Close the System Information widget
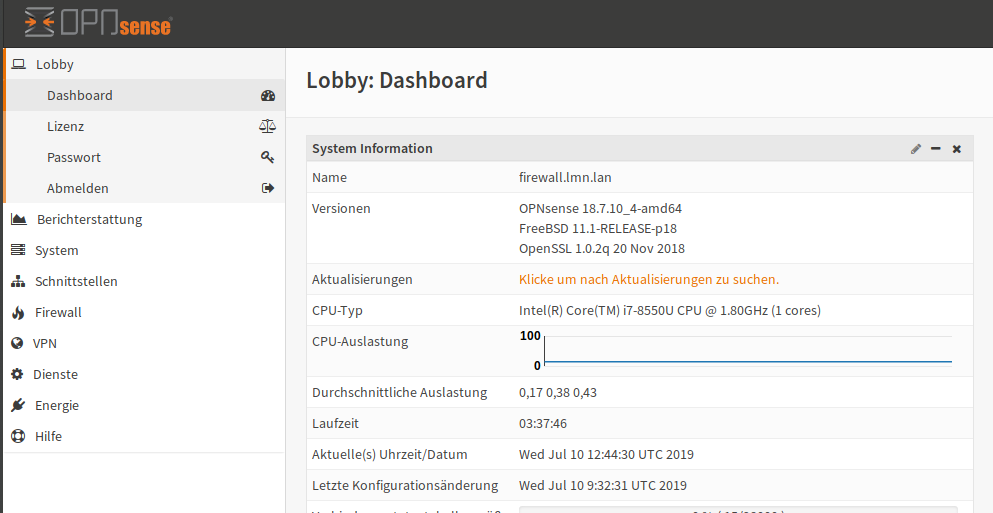 click(x=957, y=149)
